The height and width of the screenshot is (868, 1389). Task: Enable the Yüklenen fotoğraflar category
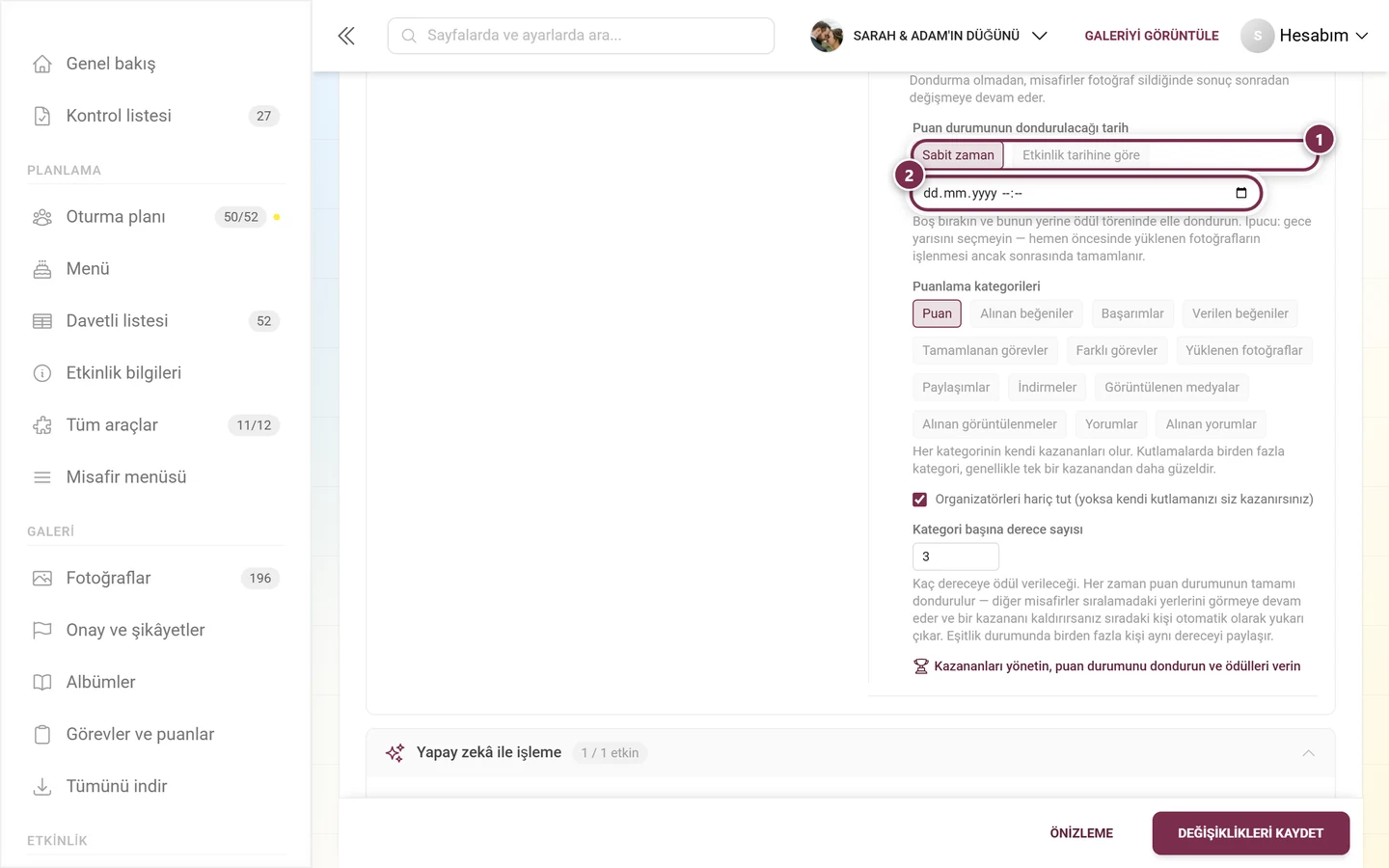pyautogui.click(x=1244, y=350)
